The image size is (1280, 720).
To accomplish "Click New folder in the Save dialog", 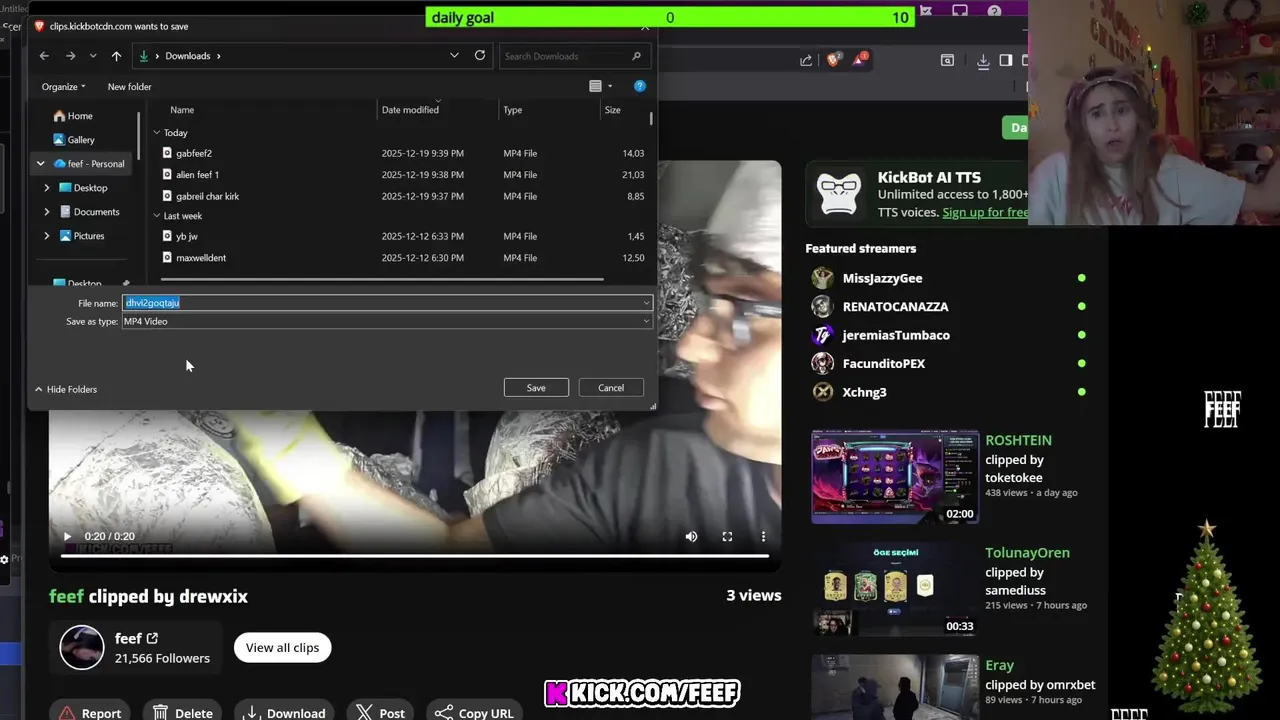I will point(130,87).
